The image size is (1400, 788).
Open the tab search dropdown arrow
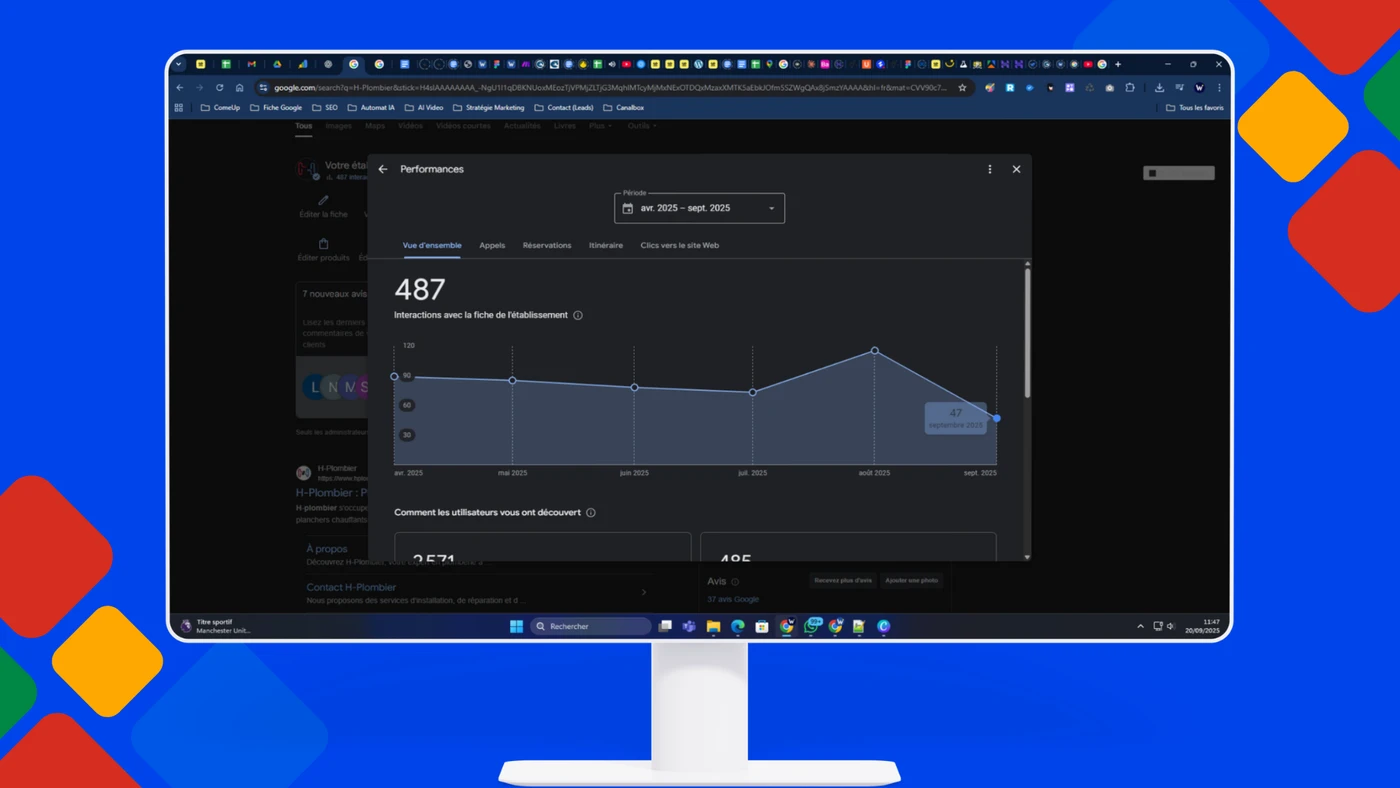click(x=179, y=64)
